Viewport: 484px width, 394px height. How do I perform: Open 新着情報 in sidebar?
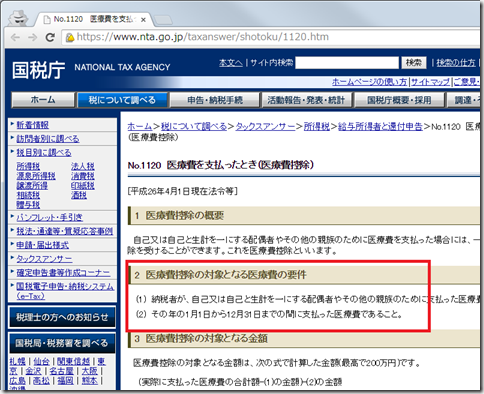pyautogui.click(x=33, y=125)
